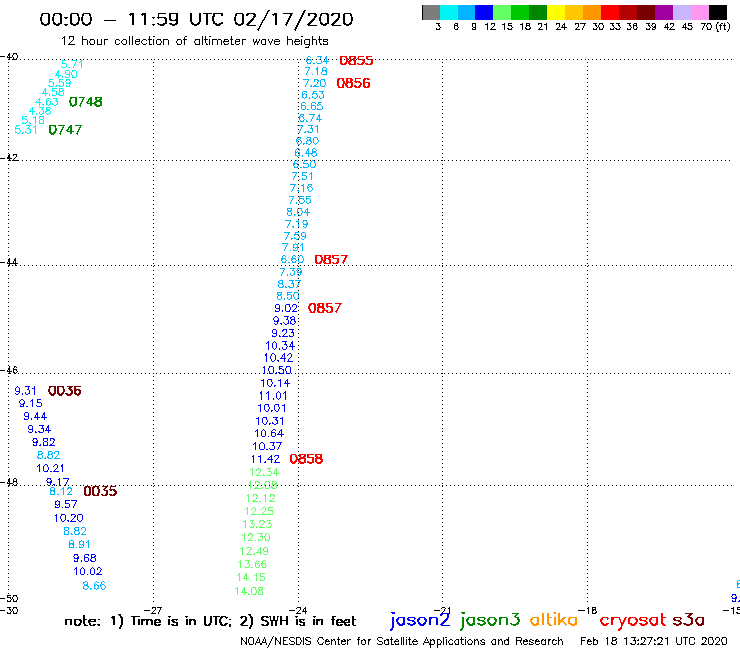Select the pink swatch in the legend bar
740x650 pixels.
click(x=700, y=12)
